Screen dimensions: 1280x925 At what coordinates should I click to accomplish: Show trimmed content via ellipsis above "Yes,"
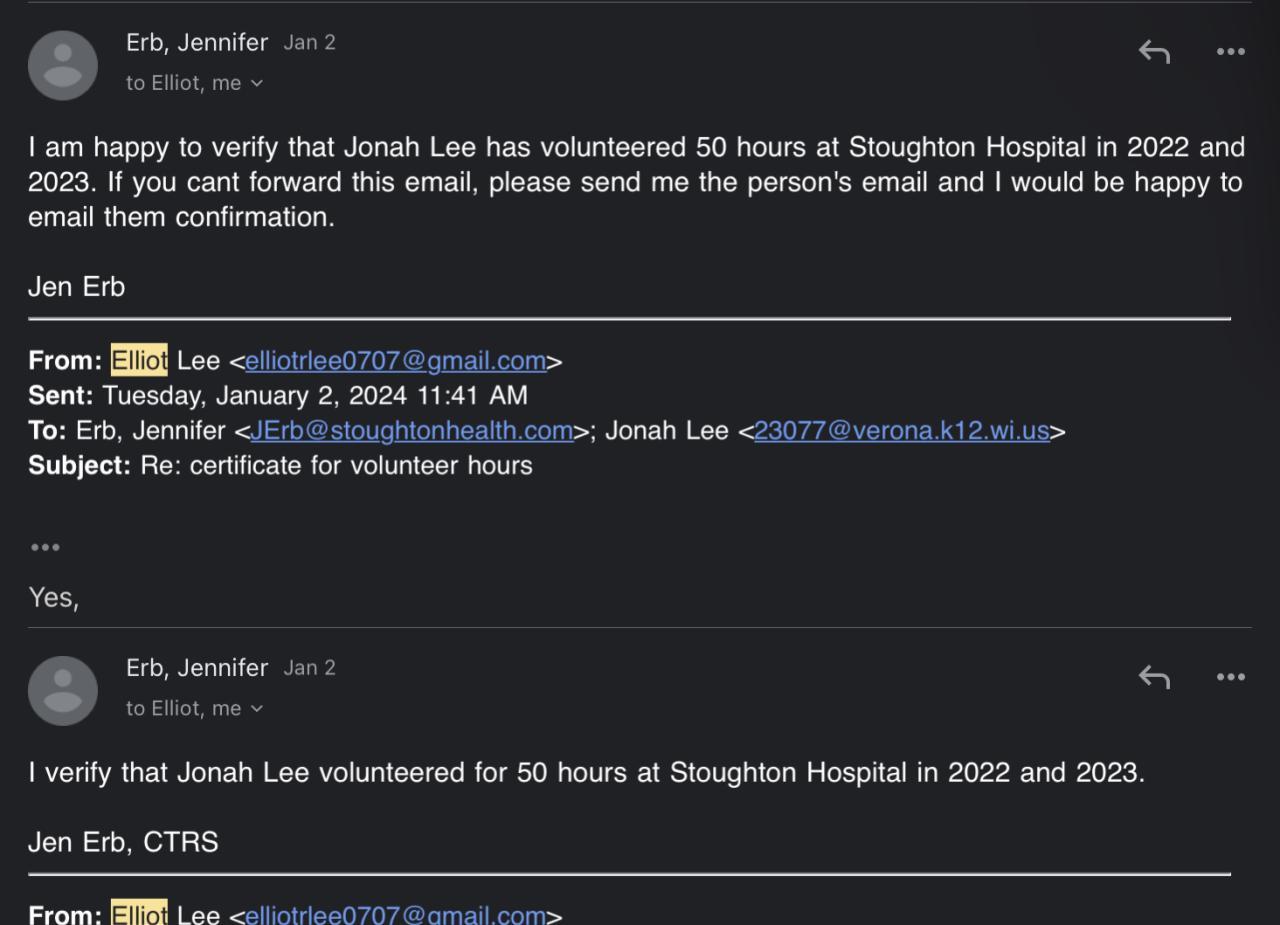45,547
